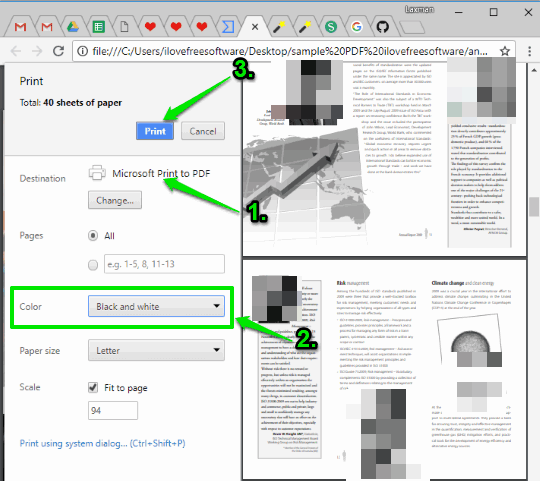Cancel the print dialog
The height and width of the screenshot is (481, 540).
coord(203,131)
